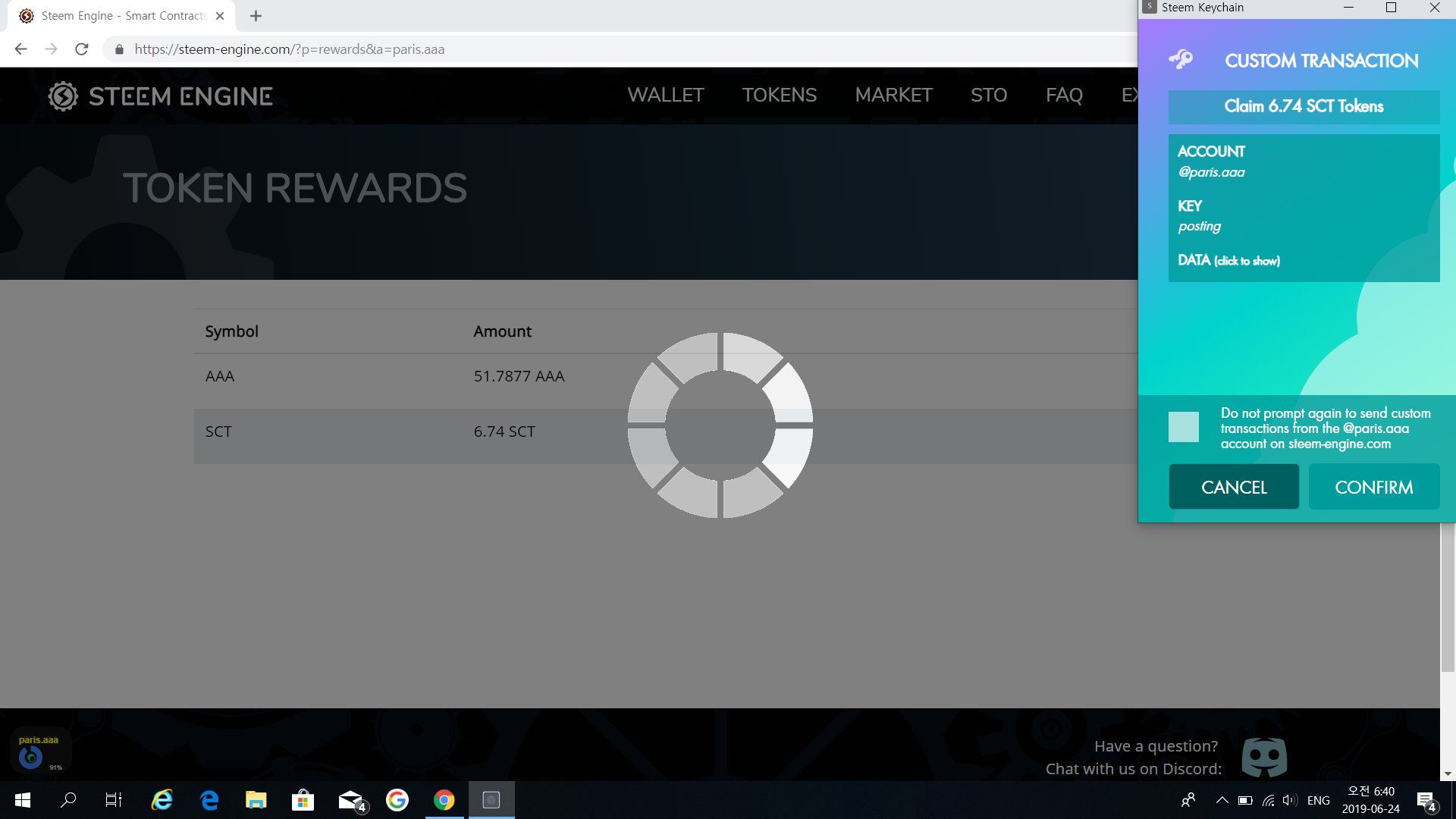Minimize the Steem Keychain window
1456x819 pixels.
coord(1348,8)
